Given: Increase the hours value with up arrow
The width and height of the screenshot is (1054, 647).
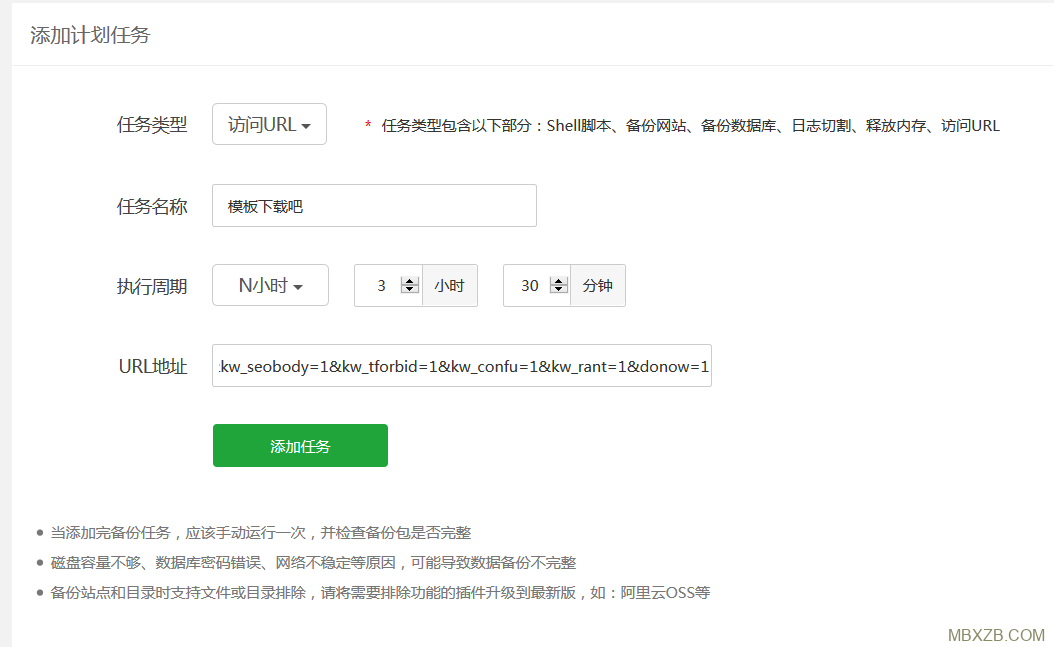Looking at the screenshot, I should pos(409,281).
